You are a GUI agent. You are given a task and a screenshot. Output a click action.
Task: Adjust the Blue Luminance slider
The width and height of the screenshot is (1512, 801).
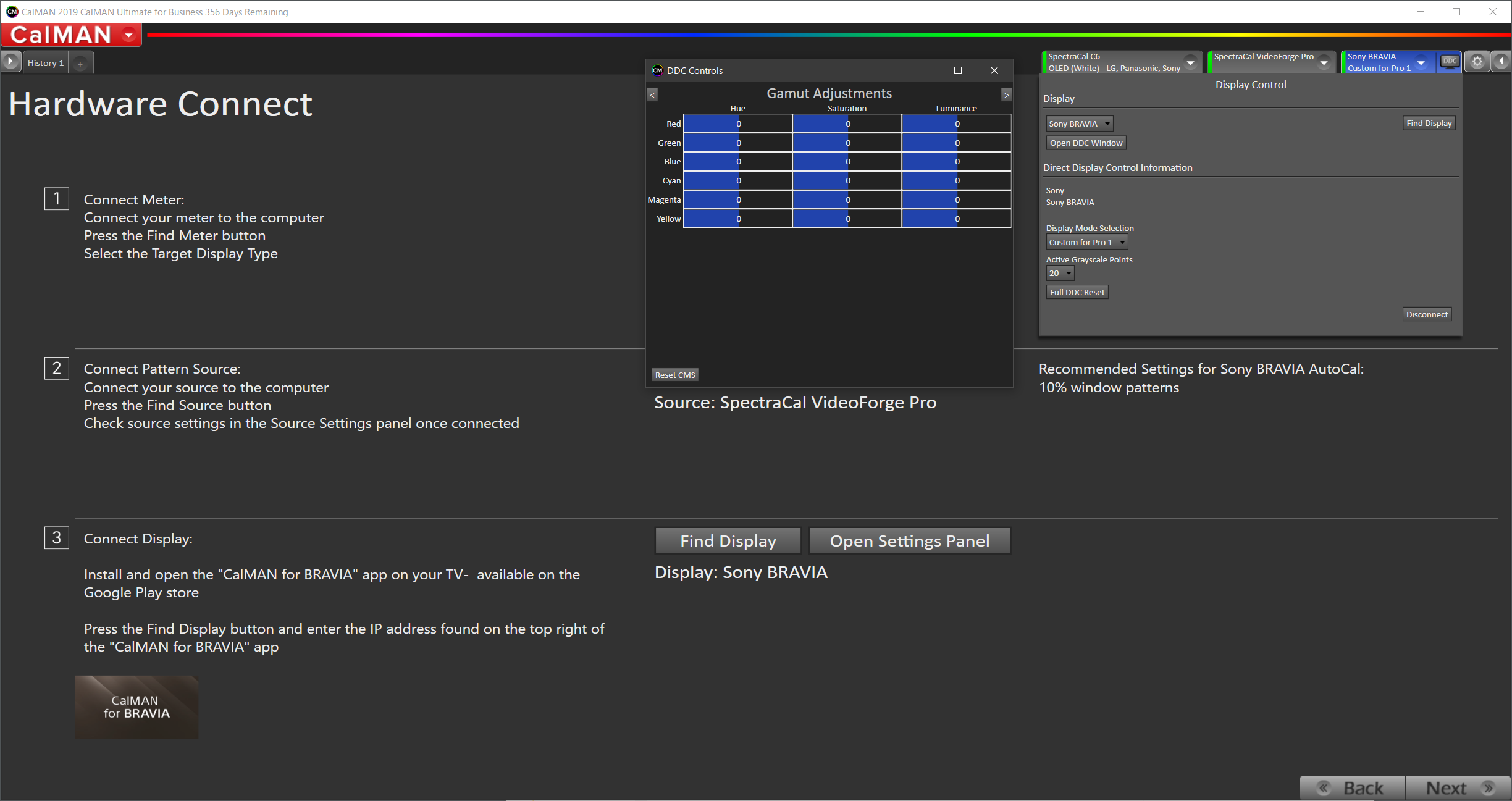[956, 161]
